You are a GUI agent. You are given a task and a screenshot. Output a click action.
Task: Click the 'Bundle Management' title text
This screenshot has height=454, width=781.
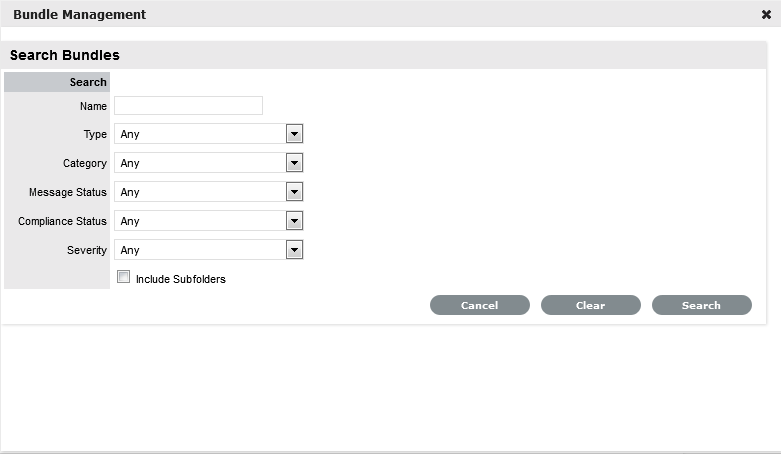(79, 15)
